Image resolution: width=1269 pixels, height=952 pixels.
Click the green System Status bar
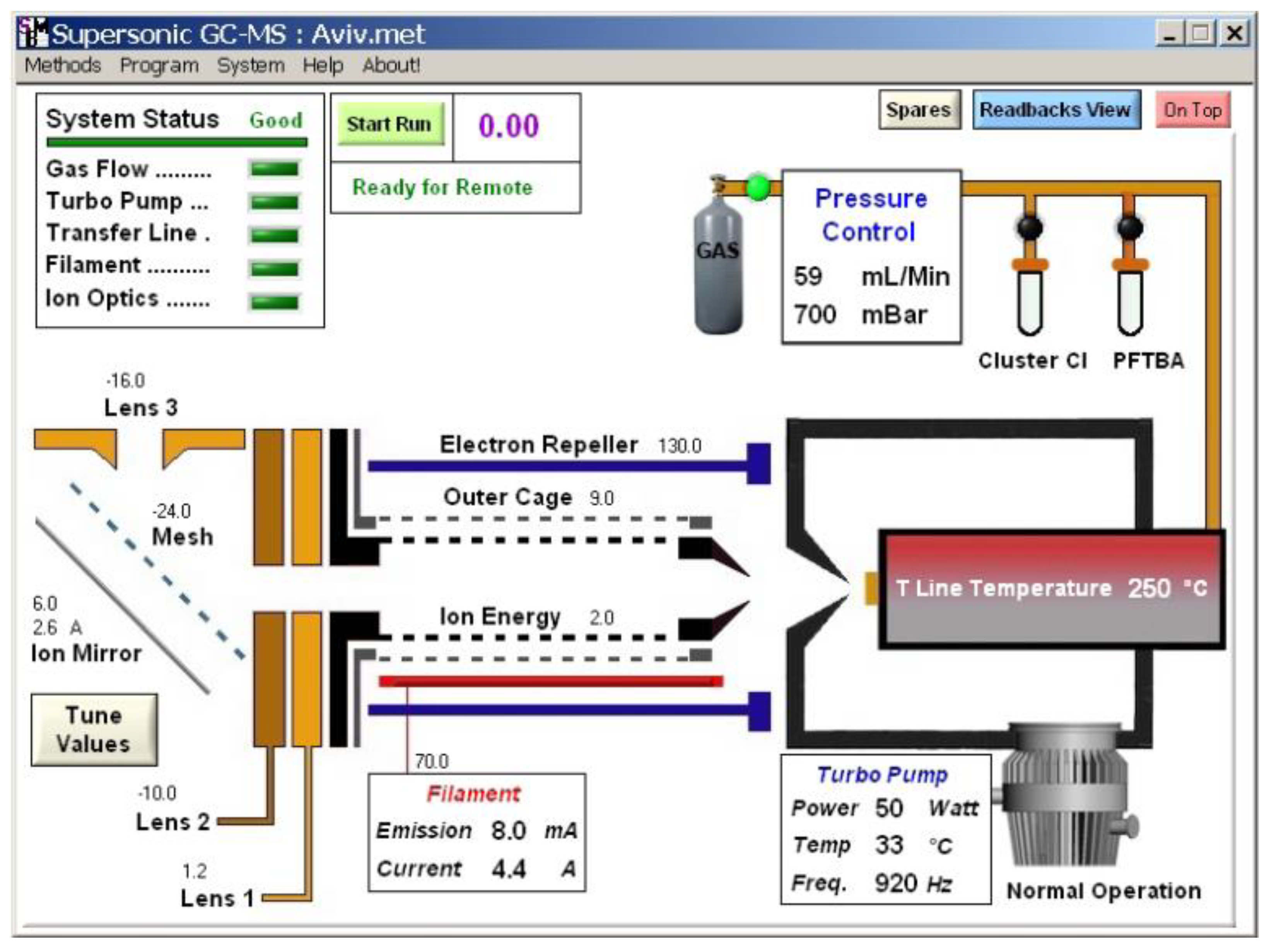point(177,142)
